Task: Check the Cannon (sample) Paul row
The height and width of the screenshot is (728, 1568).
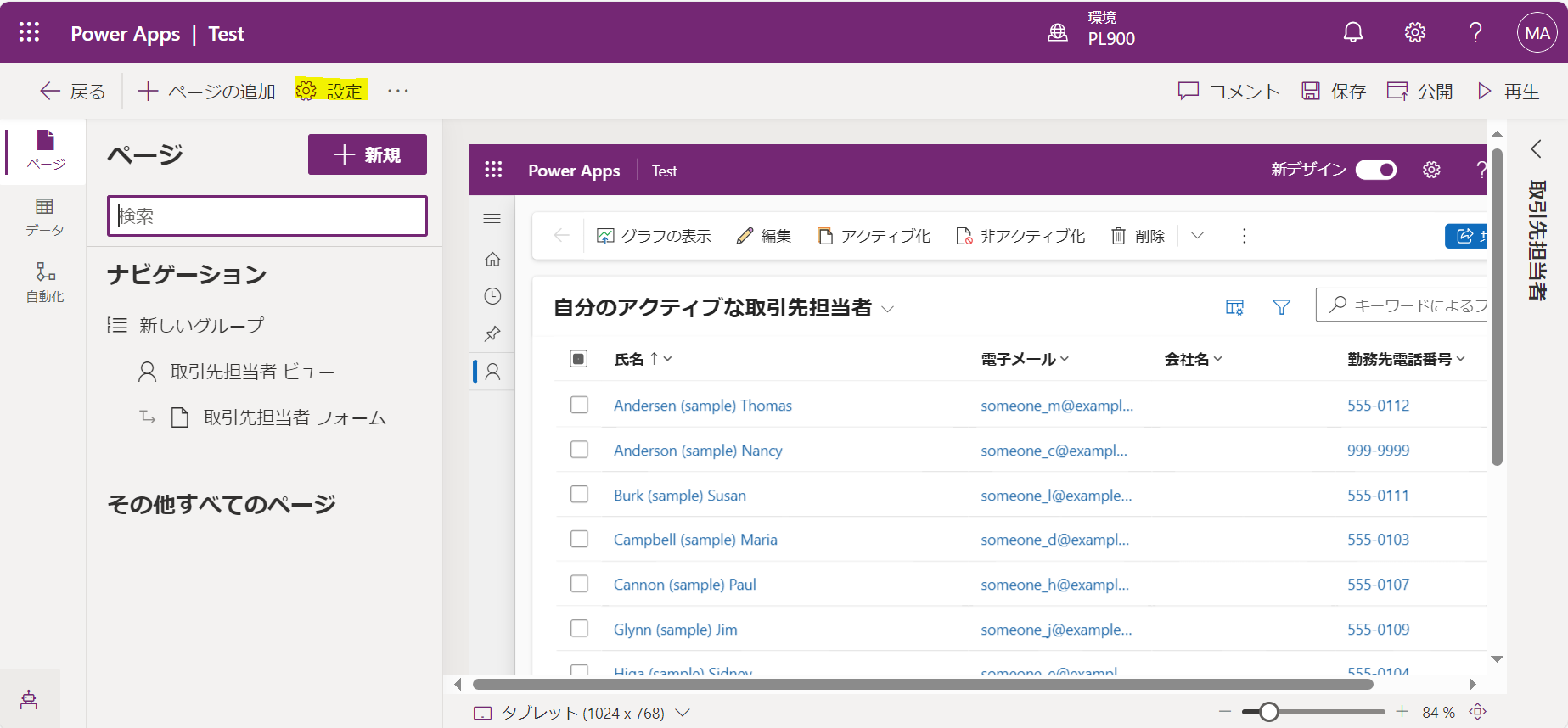Action: 579,584
